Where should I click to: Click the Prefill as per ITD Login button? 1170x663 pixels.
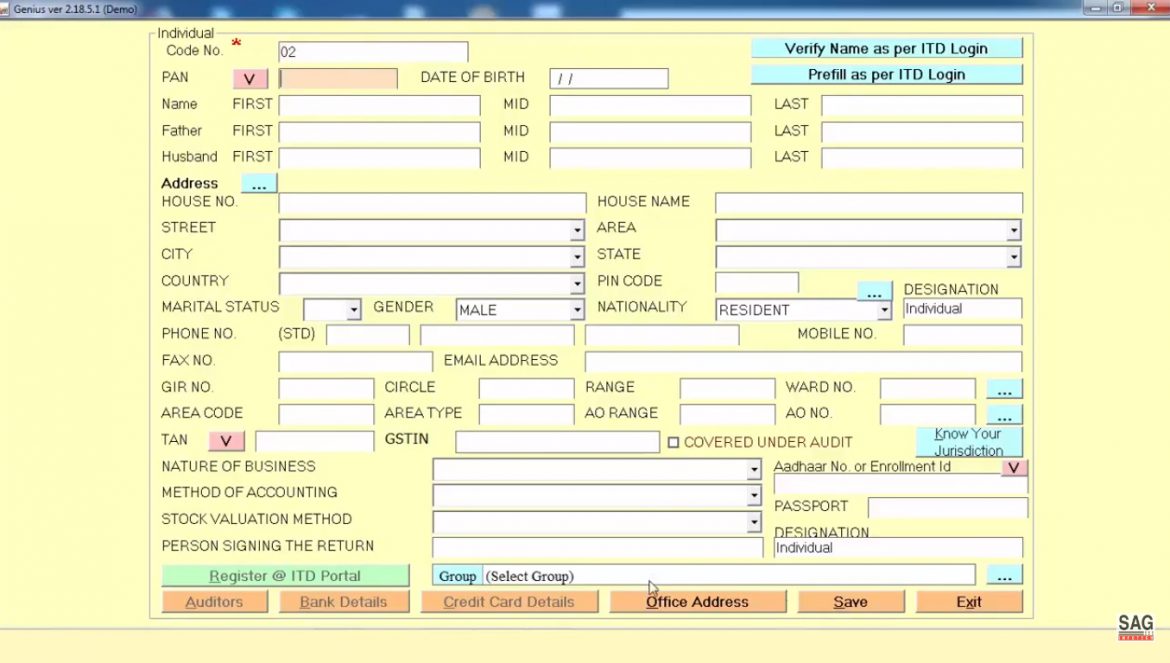[886, 75]
